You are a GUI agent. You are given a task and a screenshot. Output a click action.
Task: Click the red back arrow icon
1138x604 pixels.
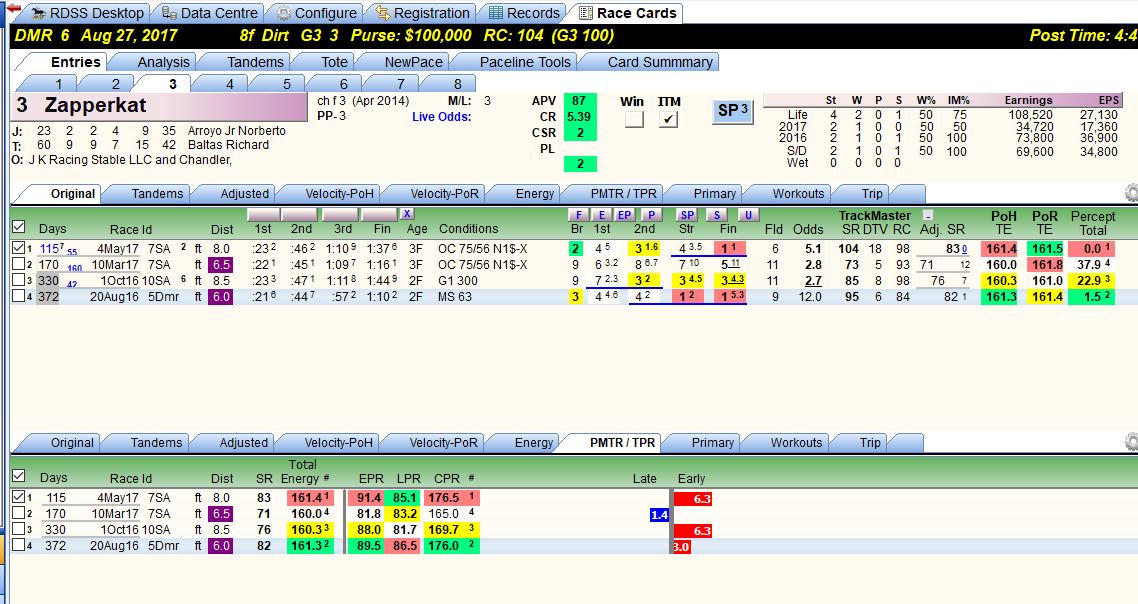(13, 9)
